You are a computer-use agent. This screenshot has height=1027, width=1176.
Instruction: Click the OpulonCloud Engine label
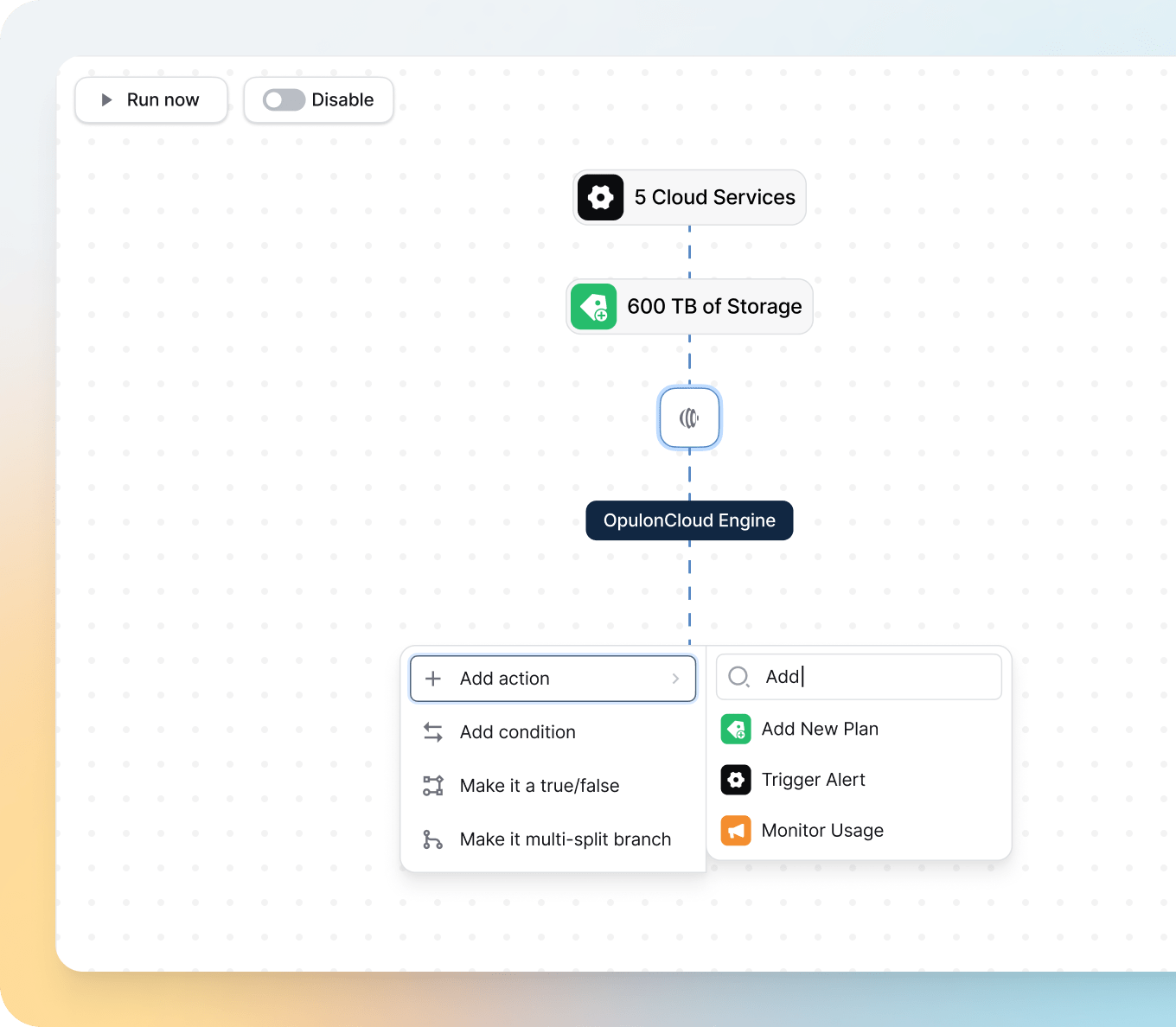(x=689, y=520)
